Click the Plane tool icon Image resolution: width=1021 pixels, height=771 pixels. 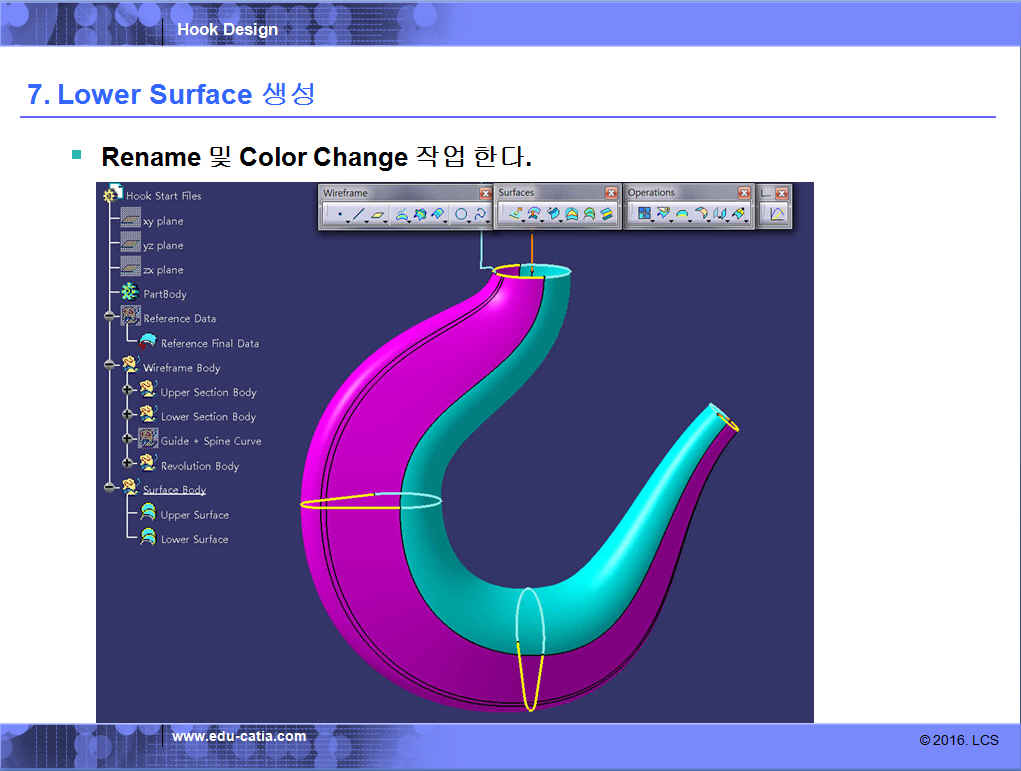[x=377, y=214]
